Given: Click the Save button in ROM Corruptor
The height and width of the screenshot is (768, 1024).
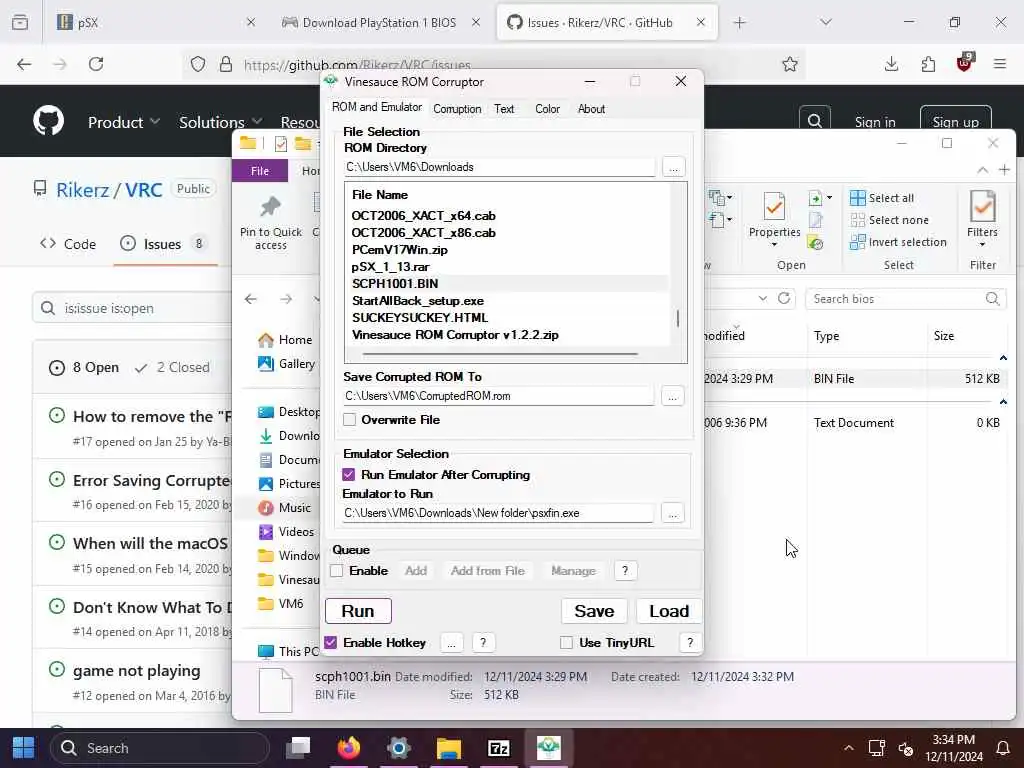Looking at the screenshot, I should [594, 611].
